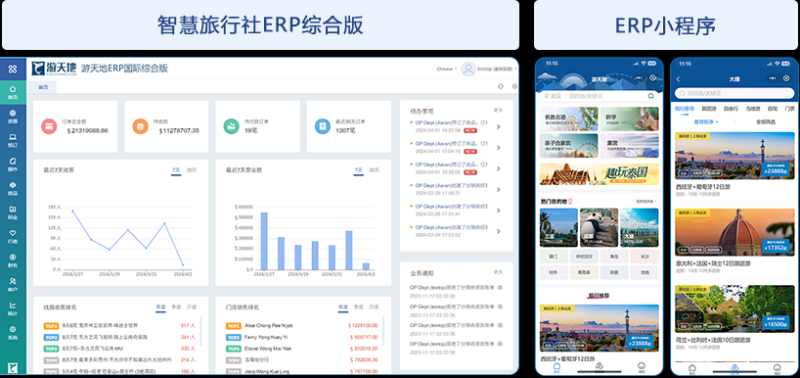Viewport: 800px width, 378px height.
Task: Switch to 自由行 tab in the mini-program
Action: 731,109
